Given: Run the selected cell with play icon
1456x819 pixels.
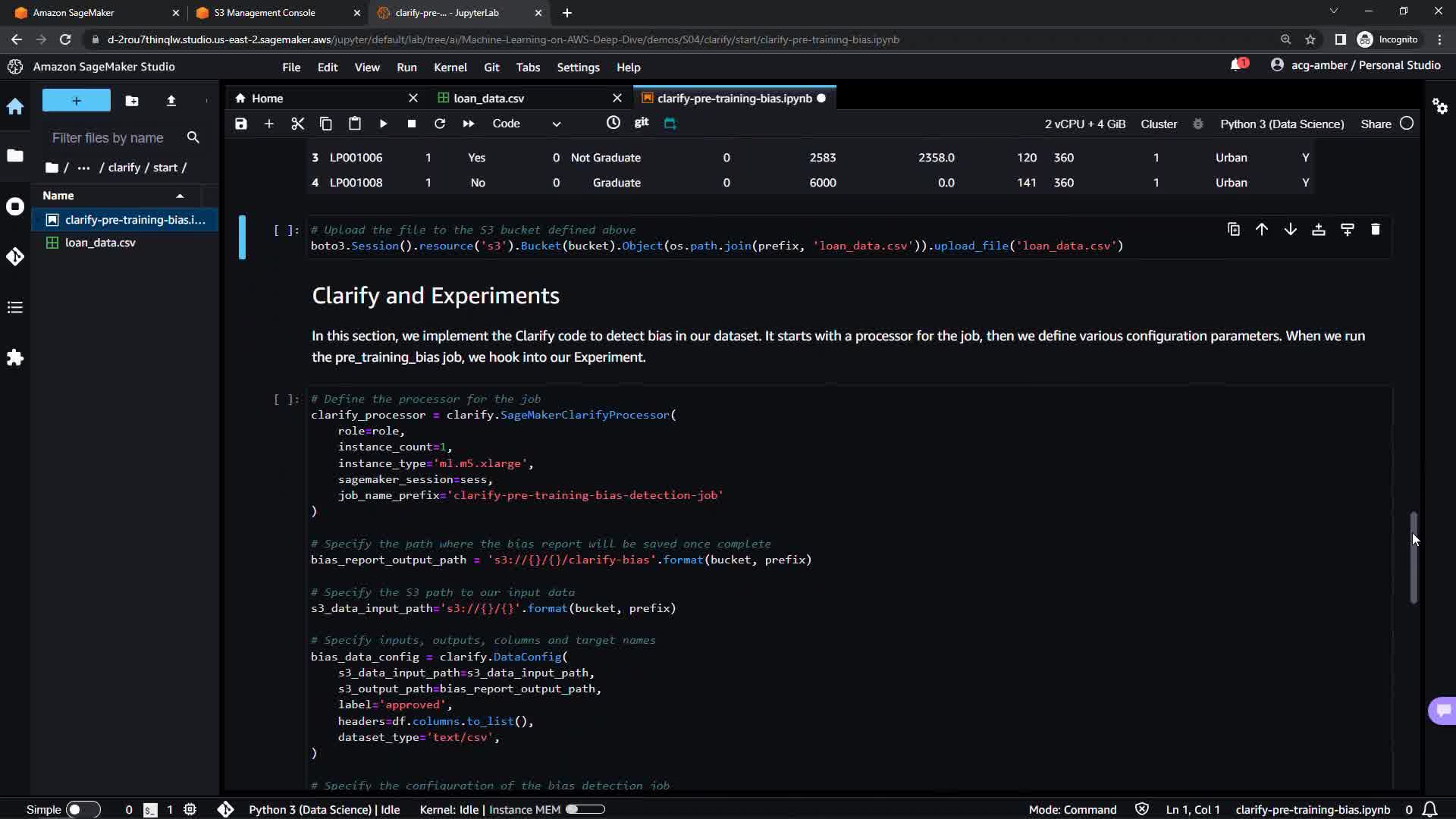Looking at the screenshot, I should pos(383,124).
